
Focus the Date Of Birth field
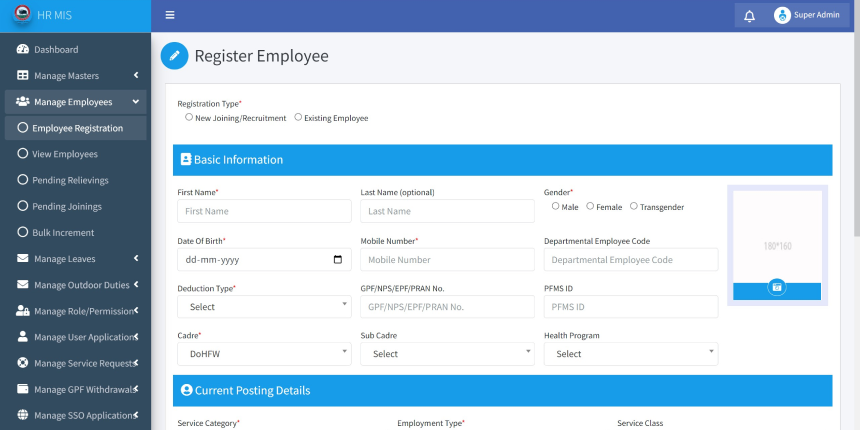[x=264, y=259]
